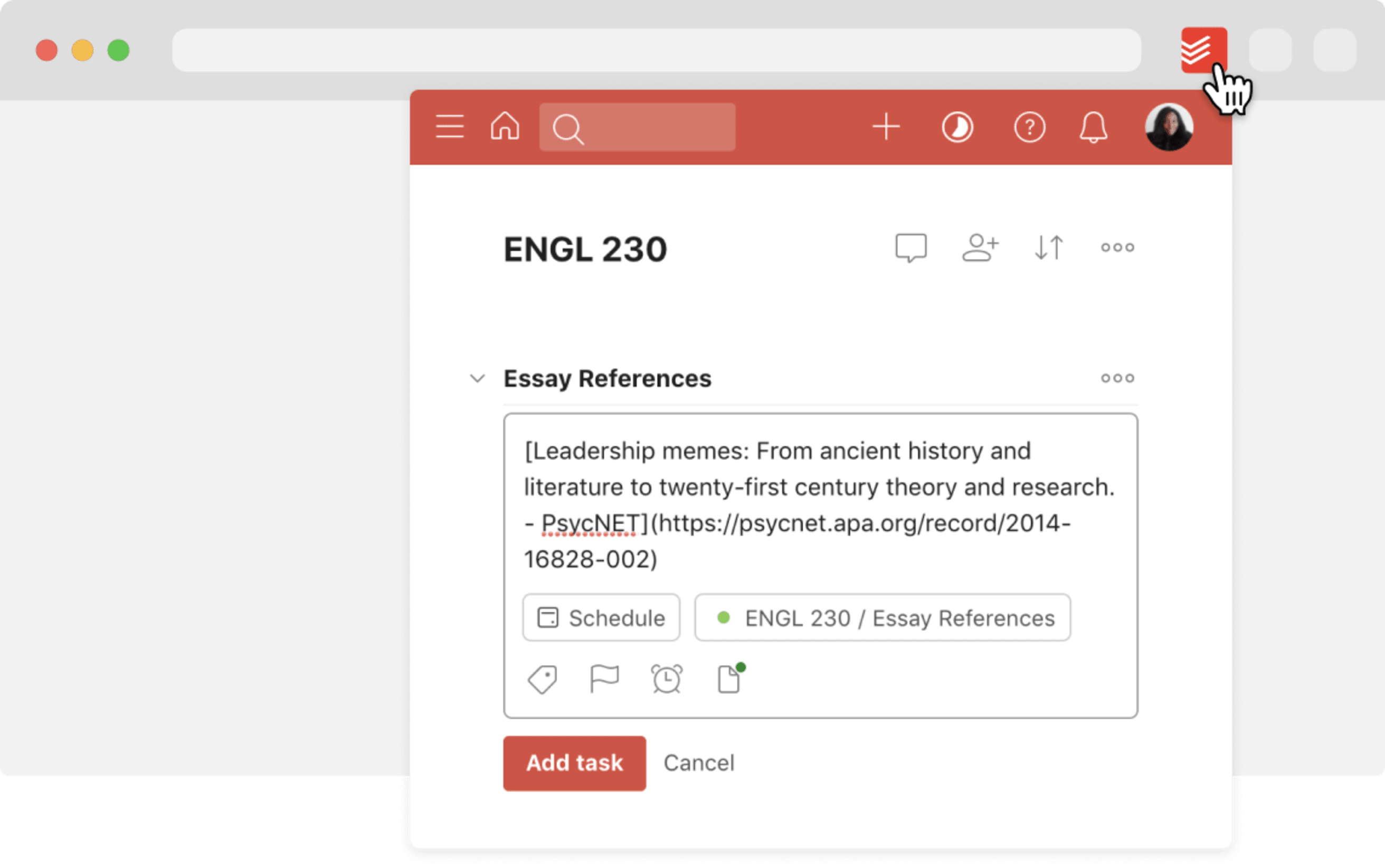1385x868 pixels.
Task: Click the green maximize window button
Action: tap(118, 50)
